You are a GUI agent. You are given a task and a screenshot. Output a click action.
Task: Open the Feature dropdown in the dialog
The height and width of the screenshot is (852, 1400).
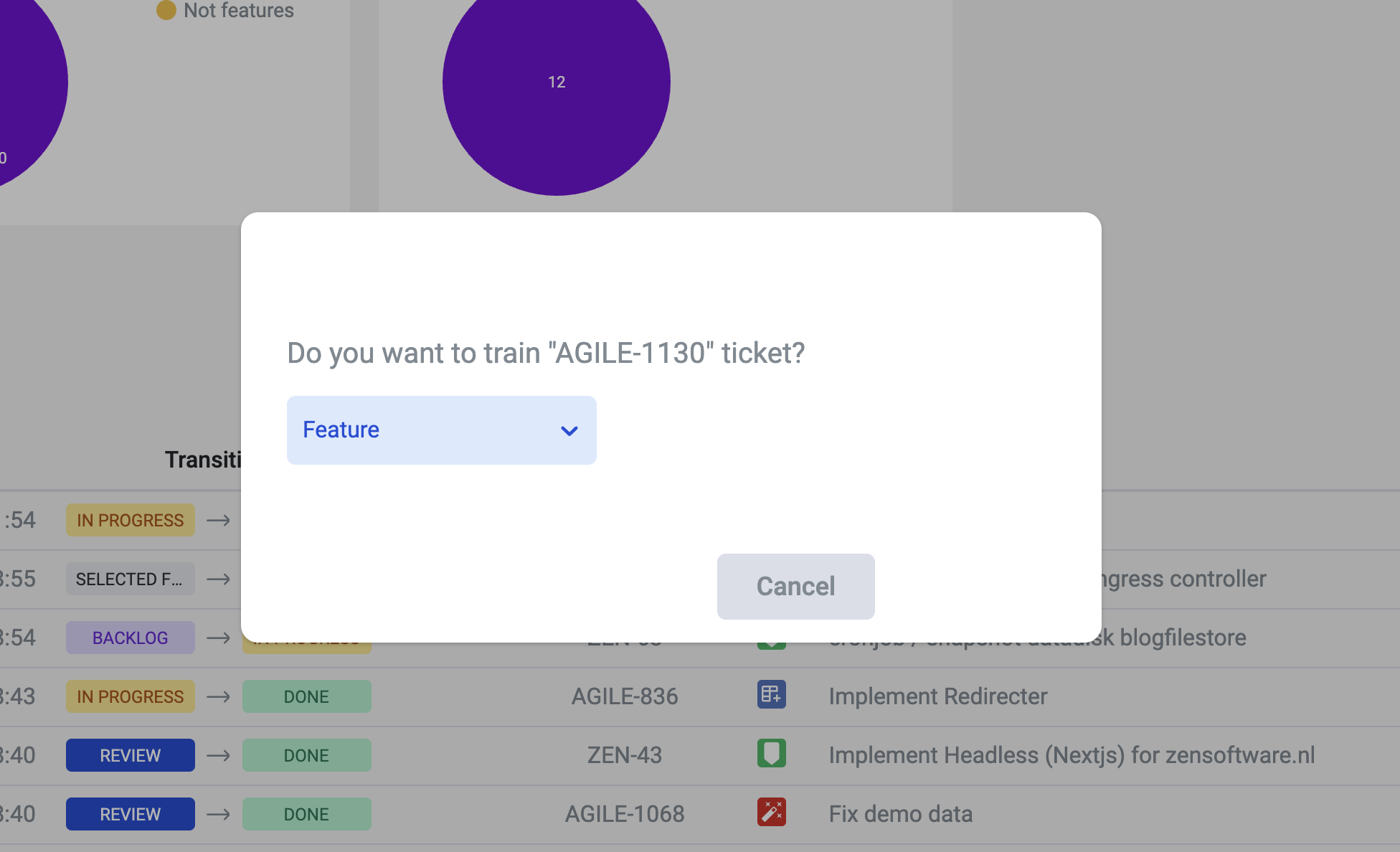(x=441, y=430)
